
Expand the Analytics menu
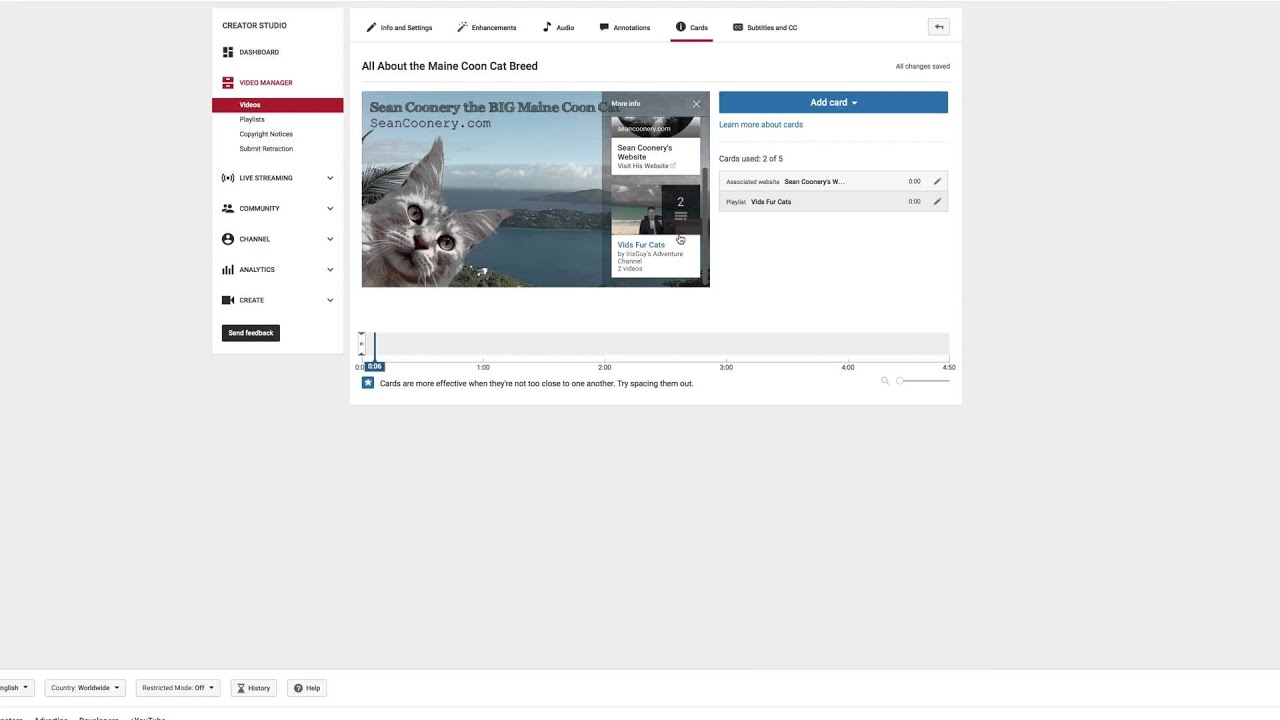click(x=330, y=269)
